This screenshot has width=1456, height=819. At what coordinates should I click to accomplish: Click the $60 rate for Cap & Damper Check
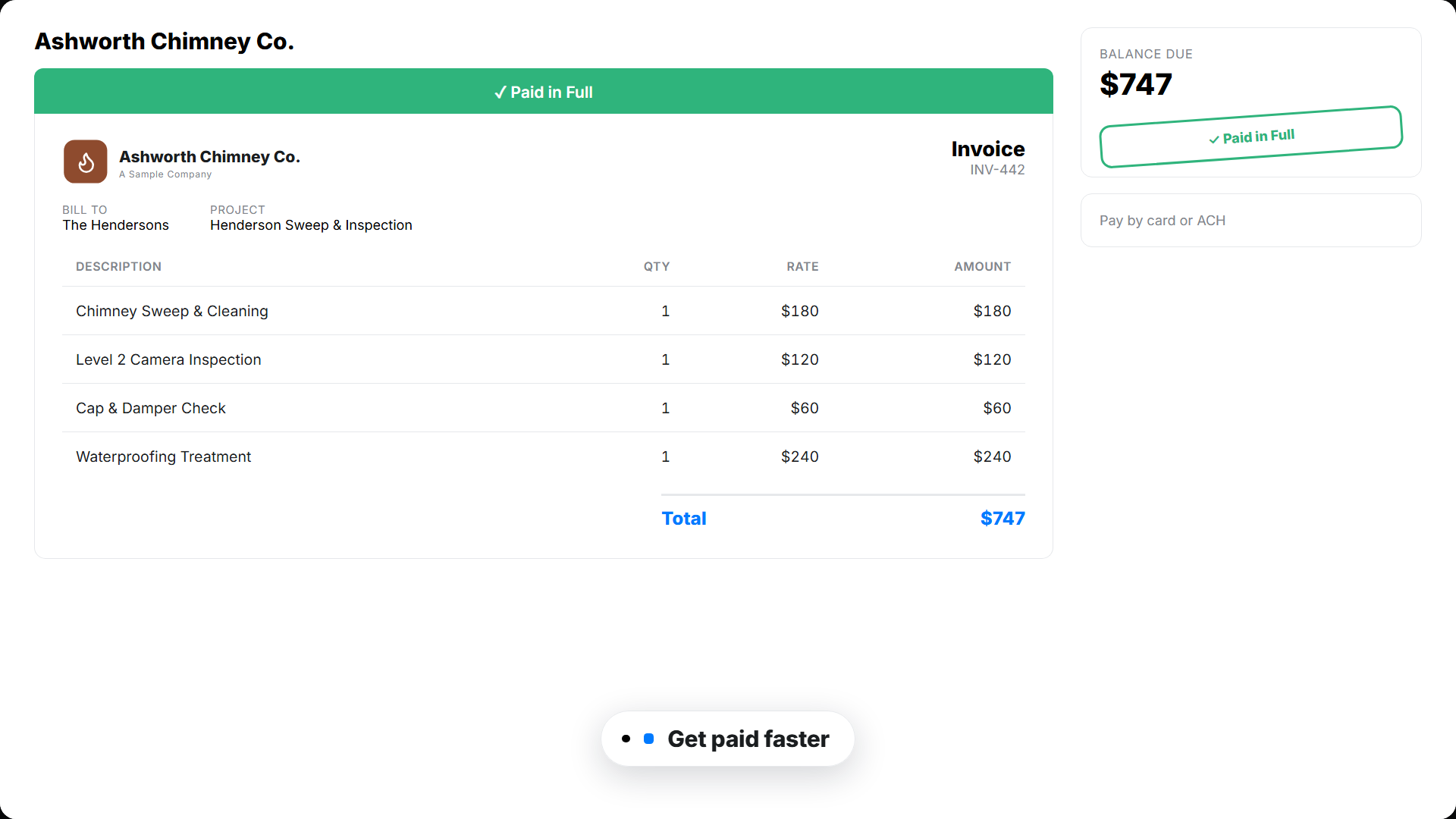pos(805,408)
